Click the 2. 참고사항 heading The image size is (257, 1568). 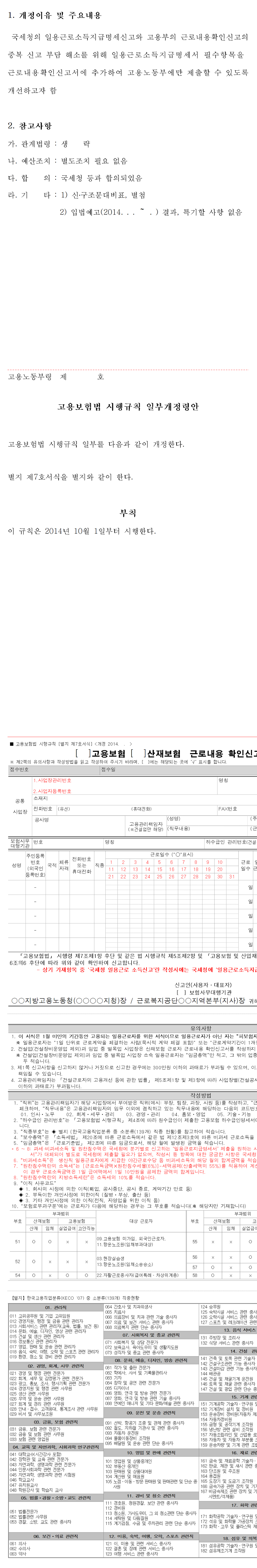(x=30, y=125)
